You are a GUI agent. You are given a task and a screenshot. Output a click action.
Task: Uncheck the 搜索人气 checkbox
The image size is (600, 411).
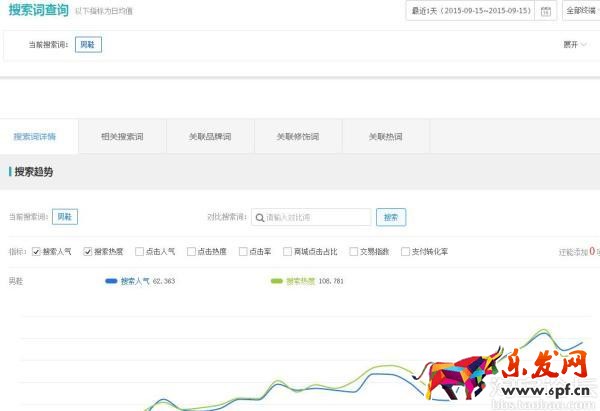37,252
